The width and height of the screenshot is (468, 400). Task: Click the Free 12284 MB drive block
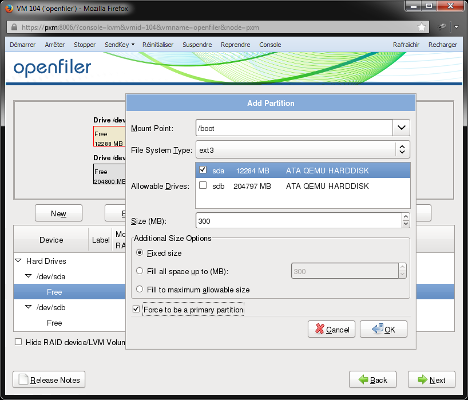pyautogui.click(x=109, y=137)
